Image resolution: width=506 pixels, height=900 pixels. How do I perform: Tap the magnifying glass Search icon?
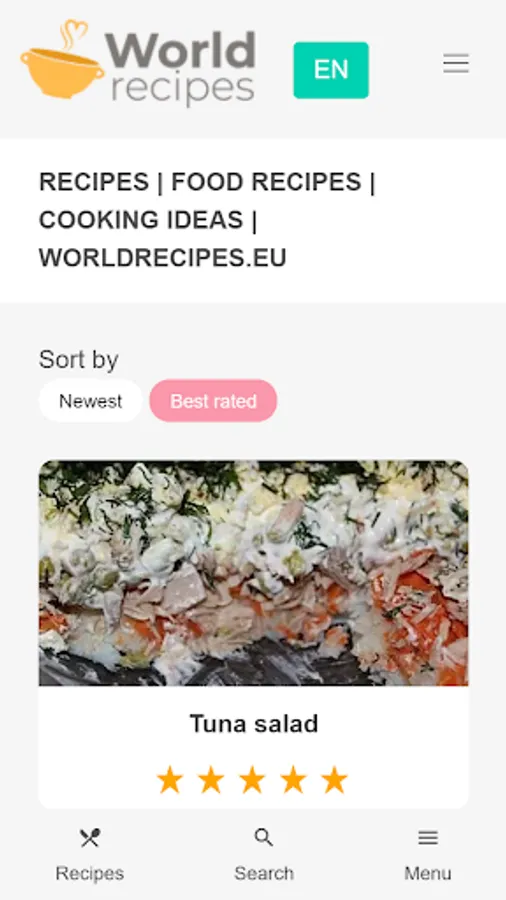pyautogui.click(x=264, y=837)
